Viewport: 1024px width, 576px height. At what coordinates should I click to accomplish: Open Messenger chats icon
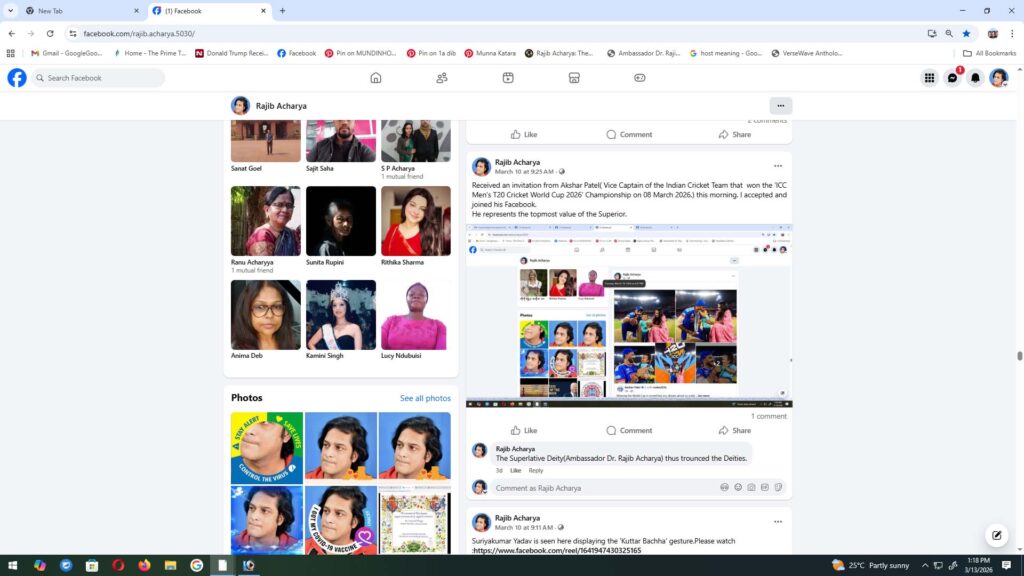(x=952, y=78)
